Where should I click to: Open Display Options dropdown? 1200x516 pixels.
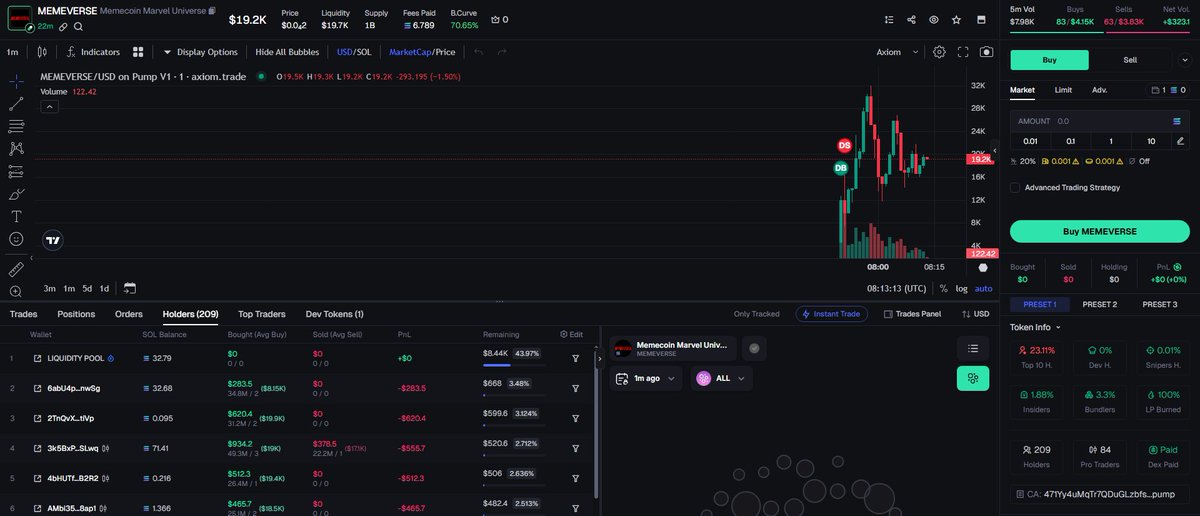click(x=201, y=52)
